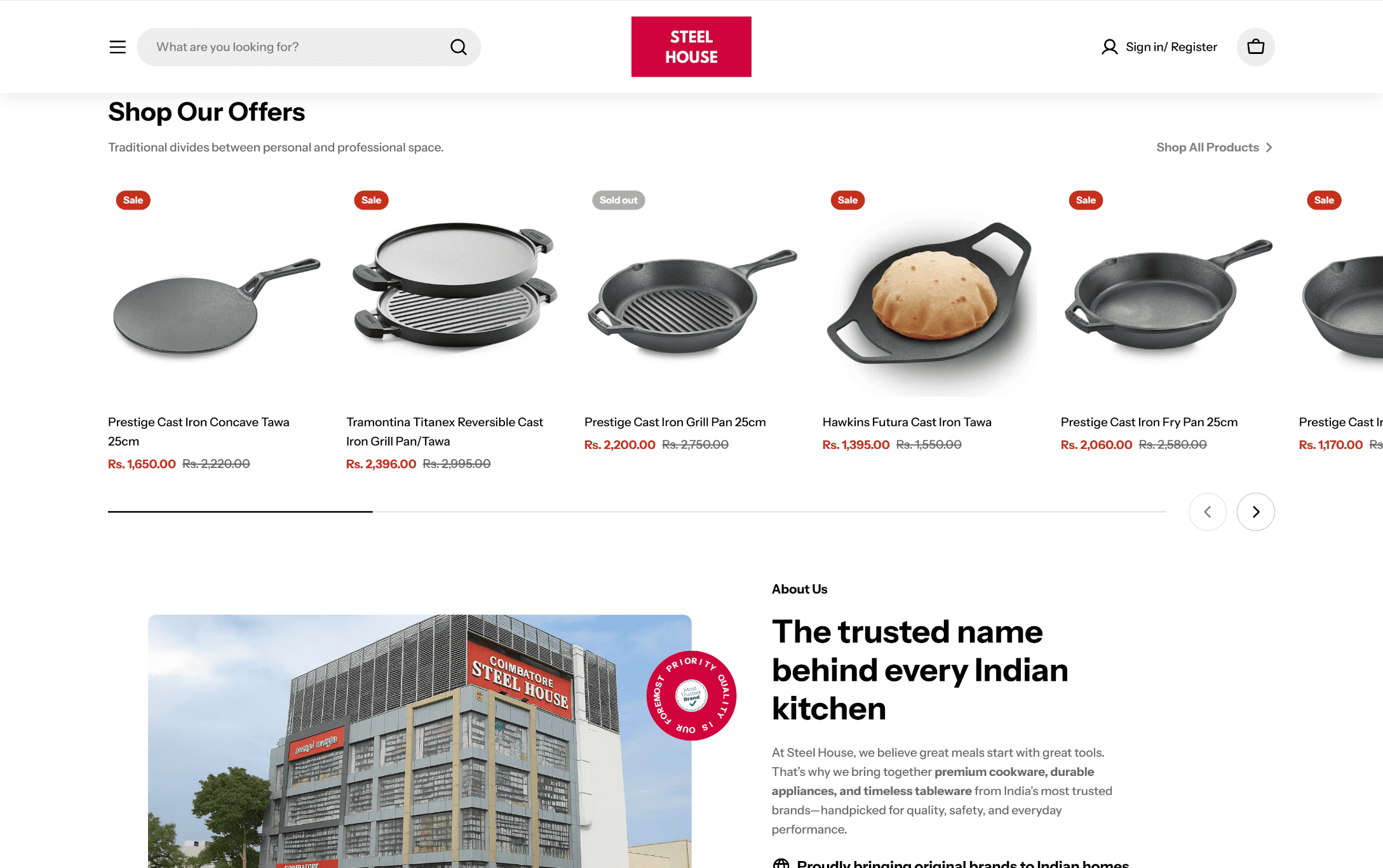Click the Sale badge on Hawkins Tawa
The height and width of the screenshot is (868, 1383).
tap(847, 200)
